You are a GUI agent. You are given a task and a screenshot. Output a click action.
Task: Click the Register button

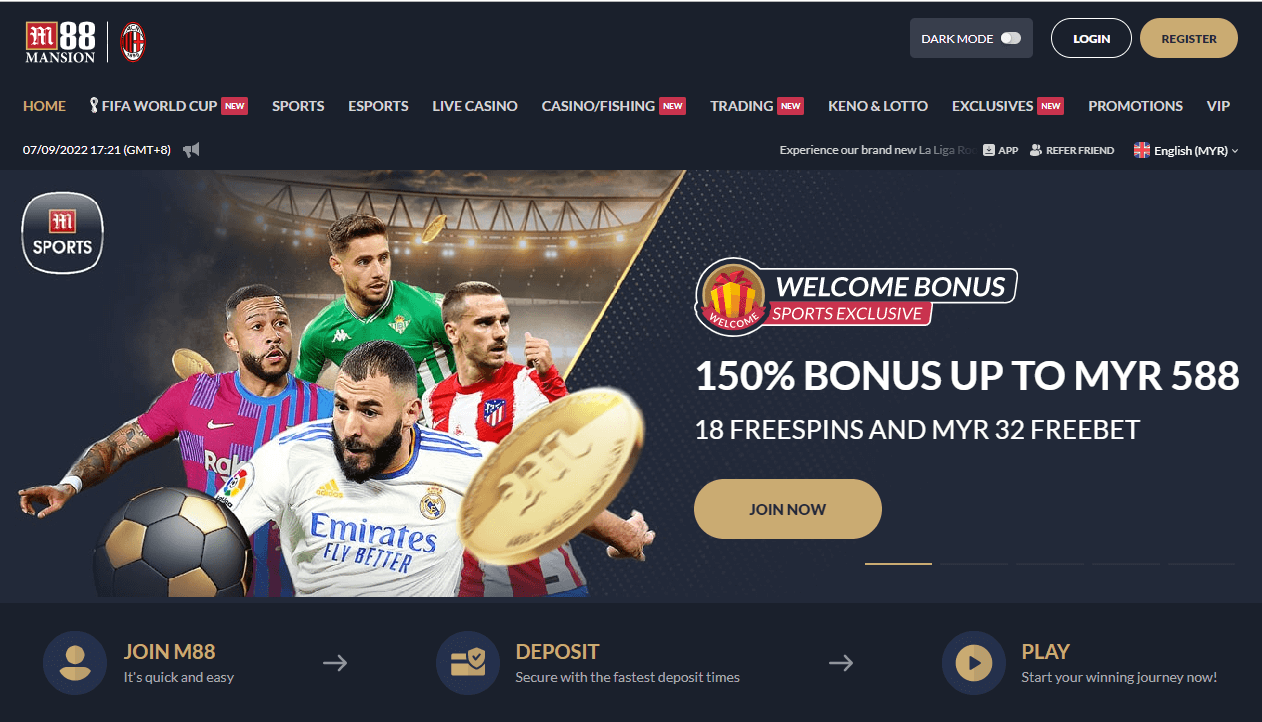1189,38
